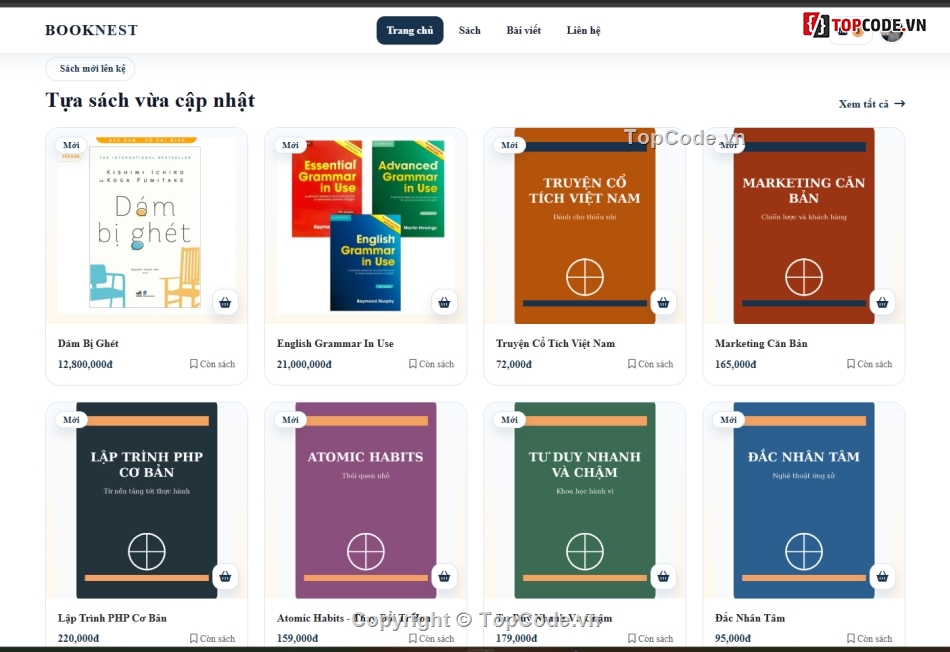
Task: Click basket icon on Marketing Căn Bản
Action: pos(882,302)
